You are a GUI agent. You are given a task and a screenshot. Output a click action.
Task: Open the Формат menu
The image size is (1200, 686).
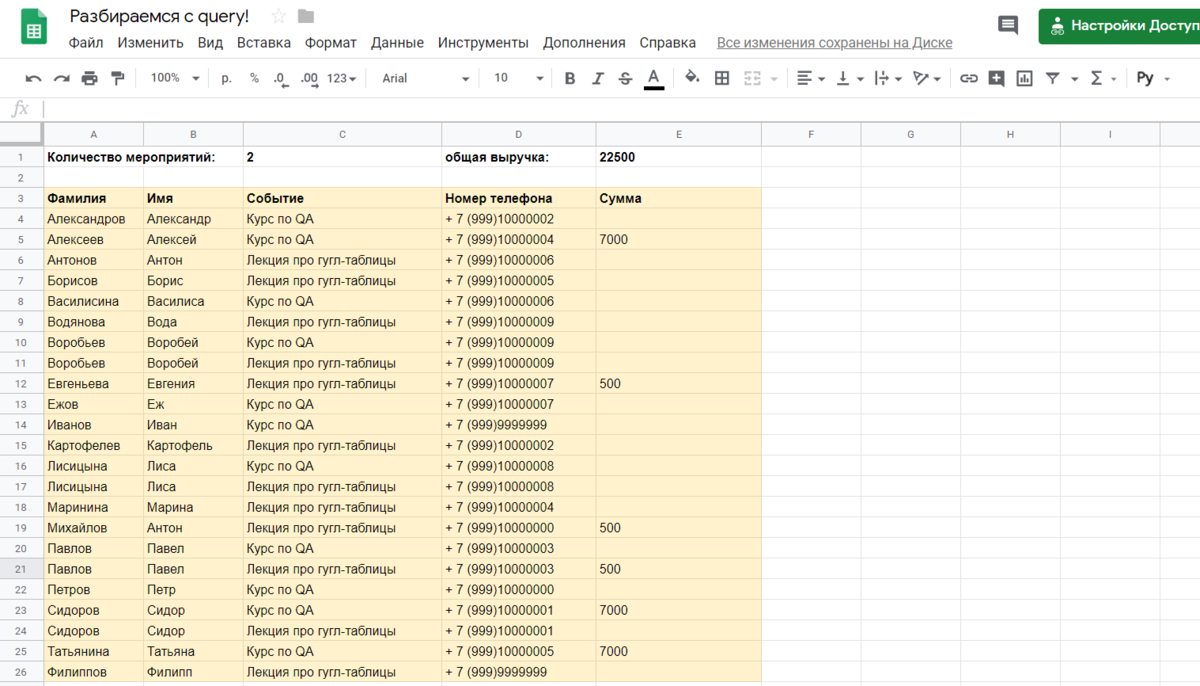(331, 43)
